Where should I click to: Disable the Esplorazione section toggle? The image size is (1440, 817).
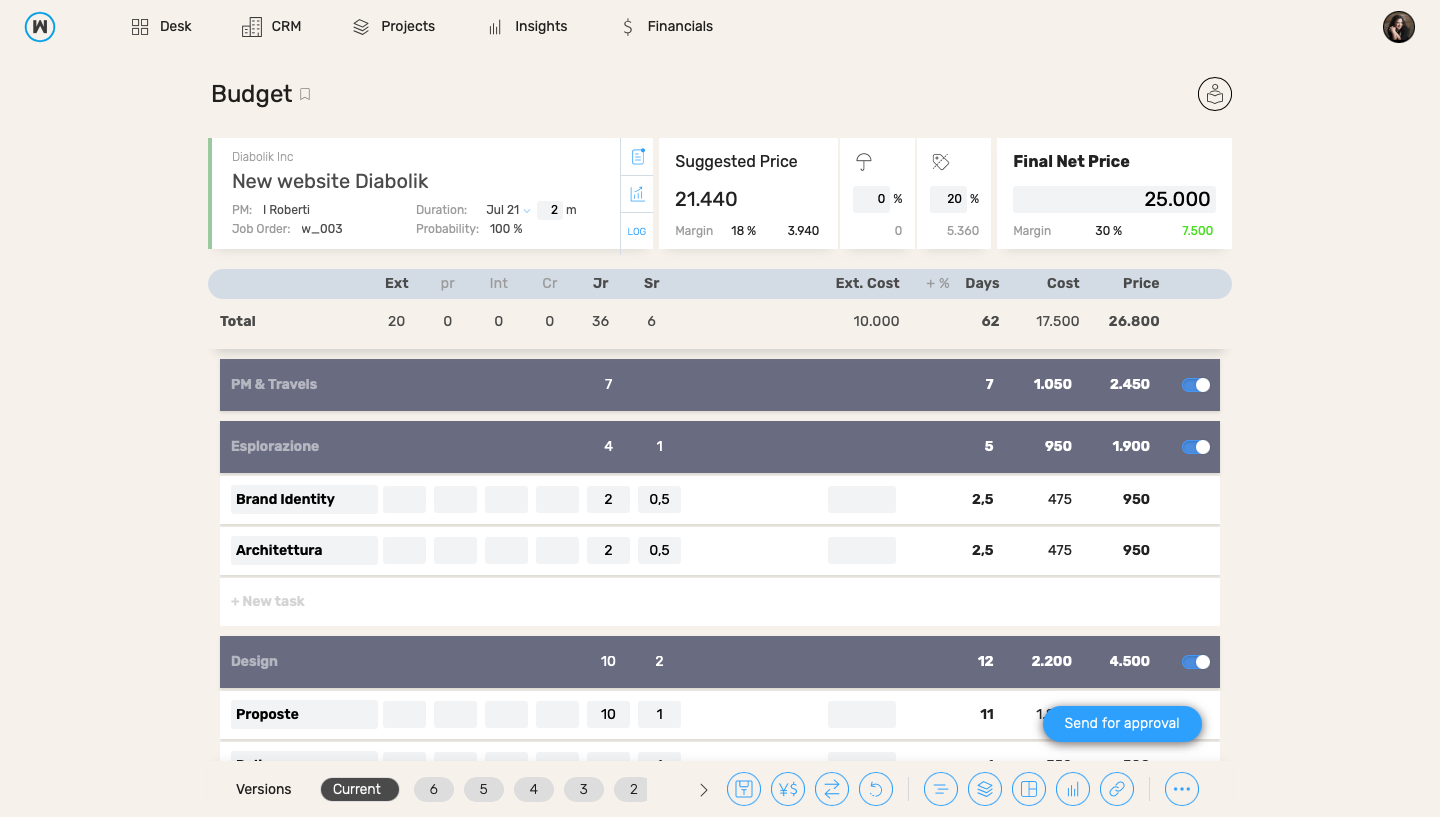1195,447
